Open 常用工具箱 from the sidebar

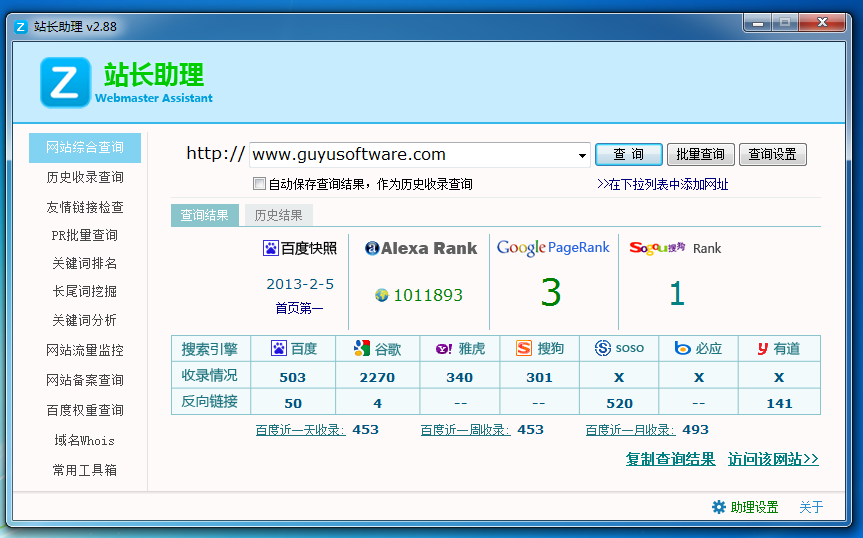click(x=85, y=470)
